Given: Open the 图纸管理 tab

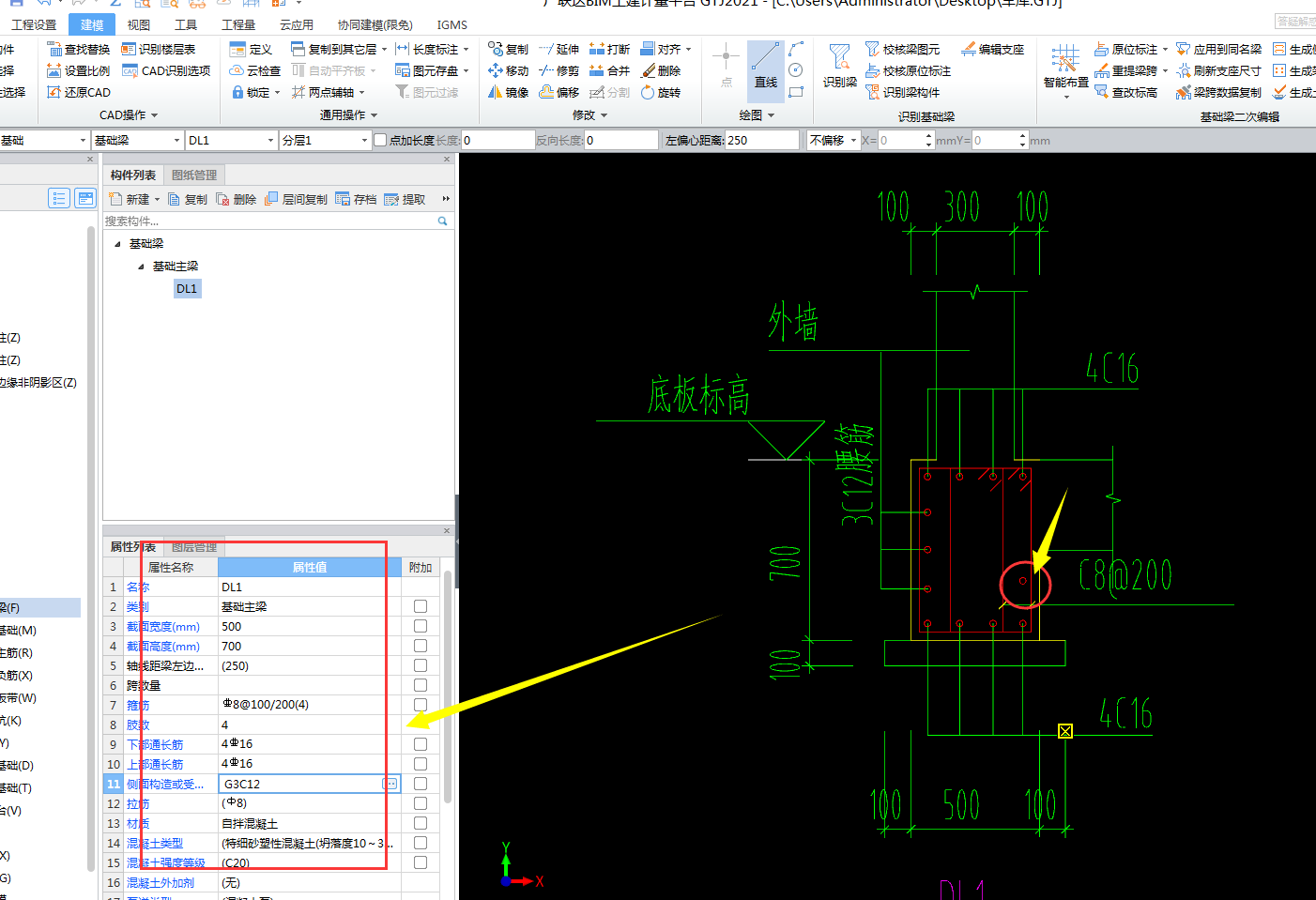Looking at the screenshot, I should click(x=194, y=175).
